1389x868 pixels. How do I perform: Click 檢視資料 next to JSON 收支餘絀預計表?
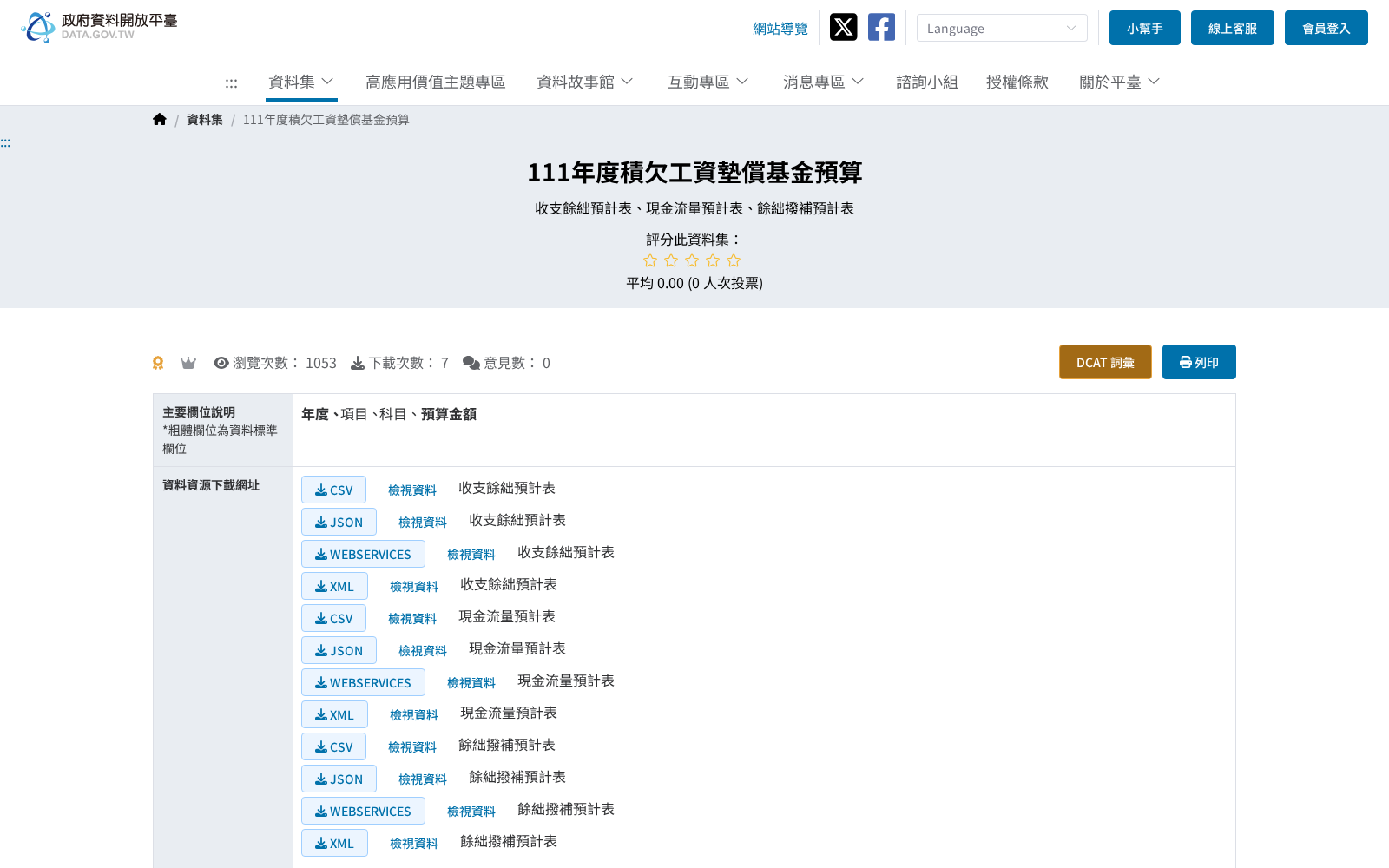pyautogui.click(x=423, y=523)
